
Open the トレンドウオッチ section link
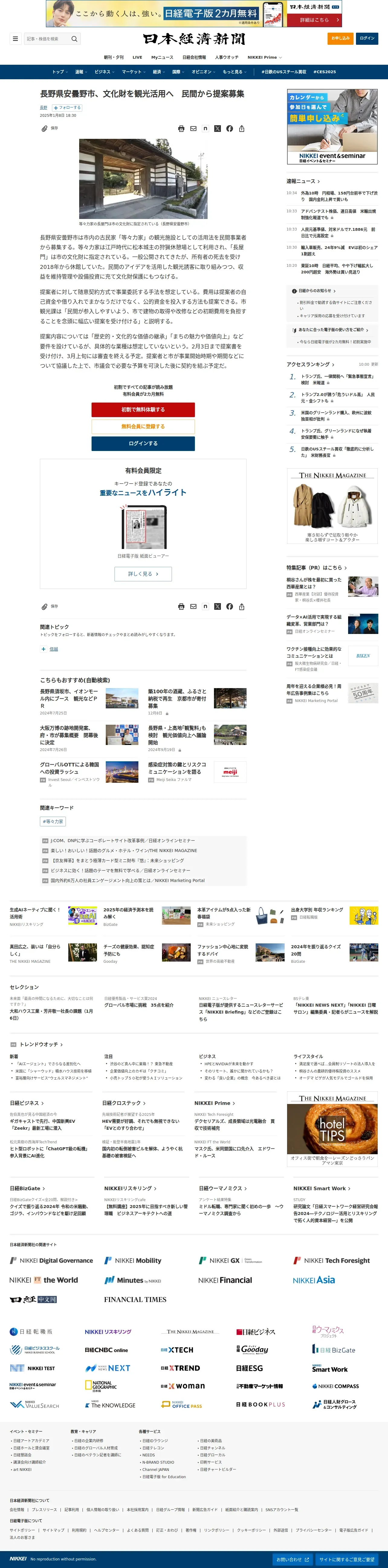click(41, 1044)
